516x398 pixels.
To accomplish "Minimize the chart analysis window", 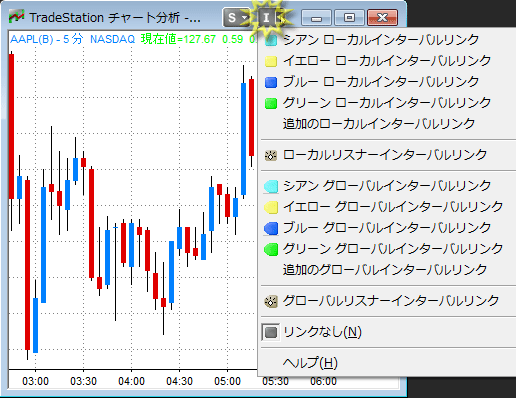I will coord(316,17).
